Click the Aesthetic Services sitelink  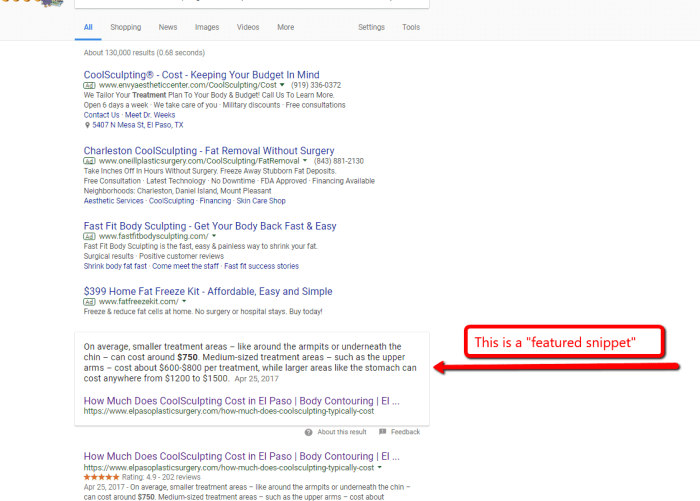[x=113, y=201]
